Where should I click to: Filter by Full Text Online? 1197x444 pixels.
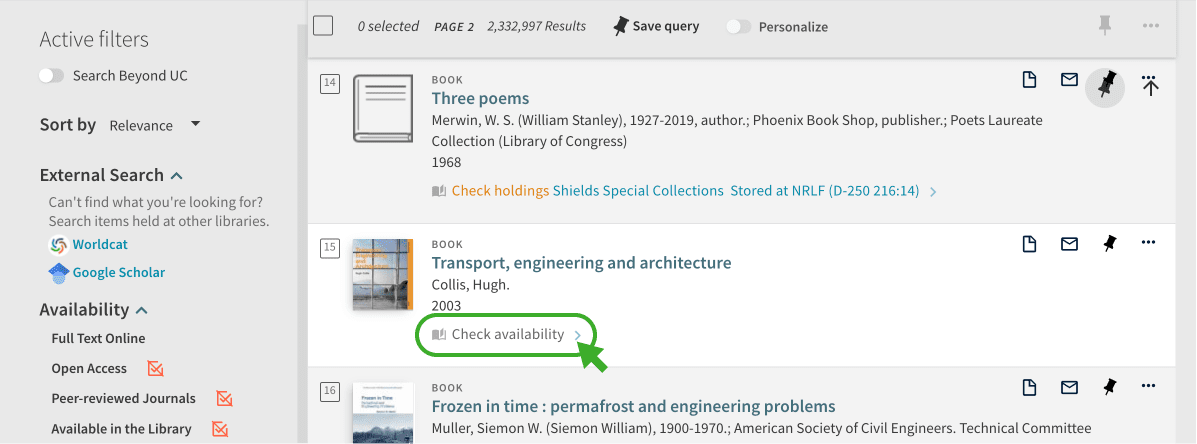[98, 339]
